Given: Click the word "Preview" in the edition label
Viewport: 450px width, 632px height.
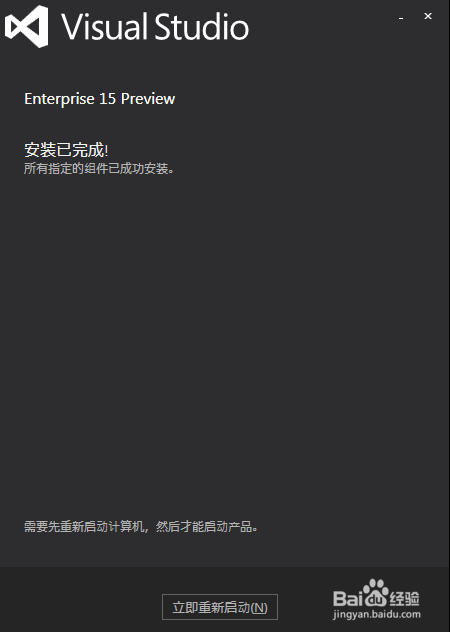Looking at the screenshot, I should 148,99.
